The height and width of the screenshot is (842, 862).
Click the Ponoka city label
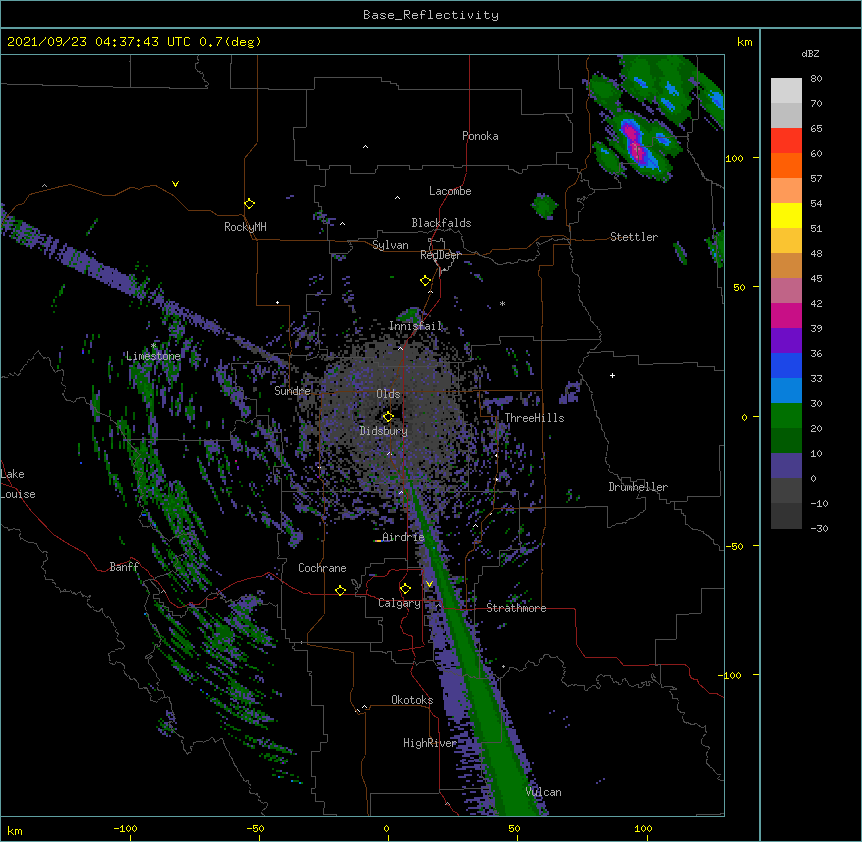[480, 136]
